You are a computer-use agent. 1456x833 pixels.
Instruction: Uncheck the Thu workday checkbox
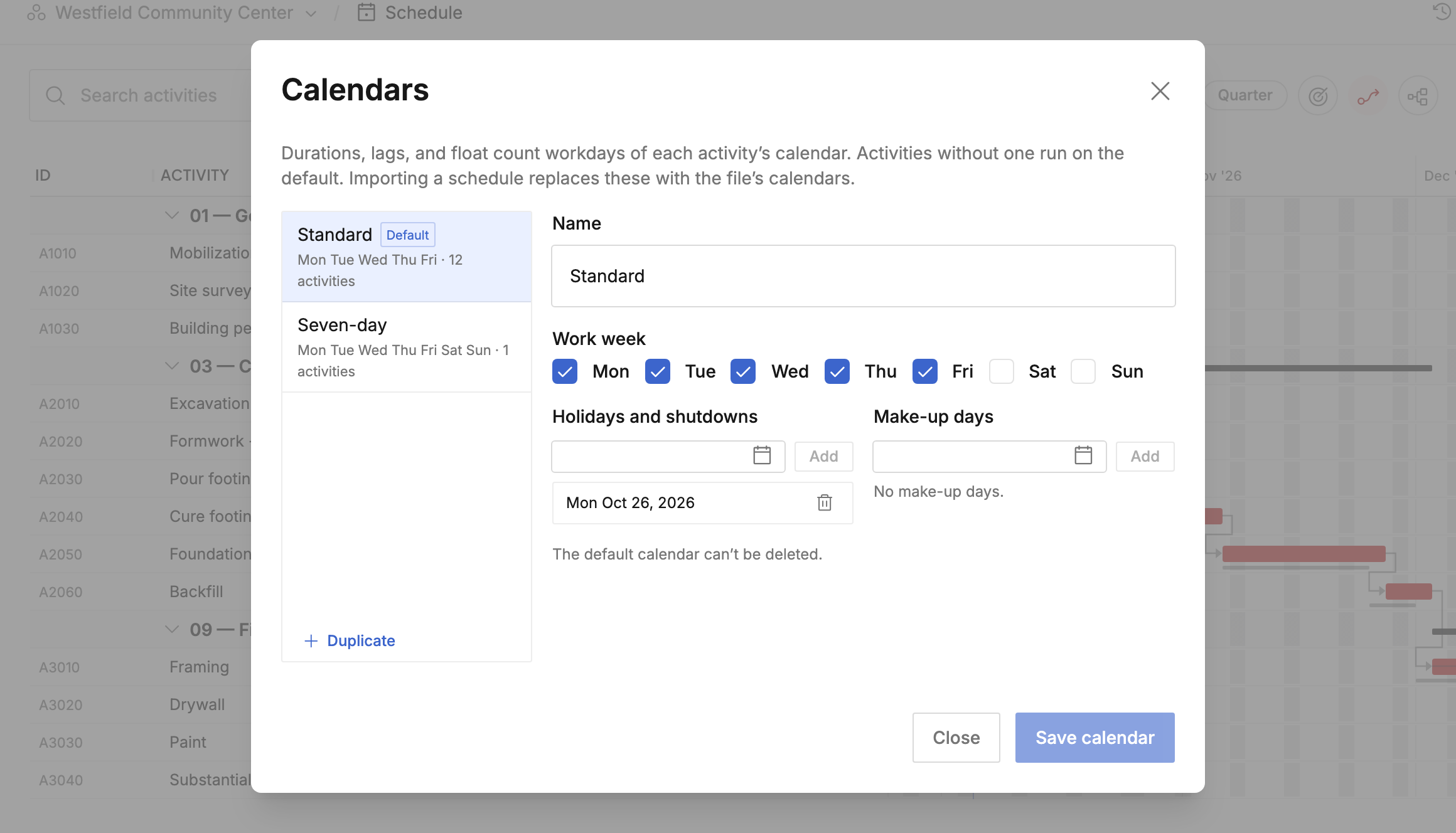[837, 371]
